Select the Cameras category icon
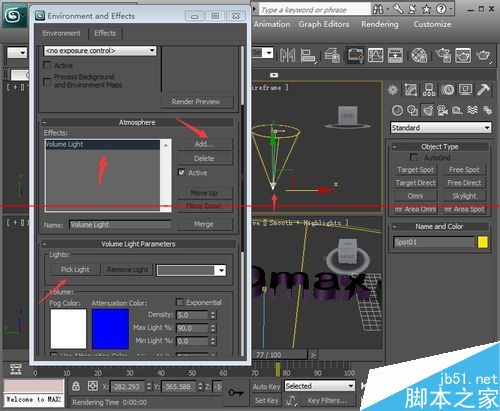The image size is (500, 411). (442, 110)
